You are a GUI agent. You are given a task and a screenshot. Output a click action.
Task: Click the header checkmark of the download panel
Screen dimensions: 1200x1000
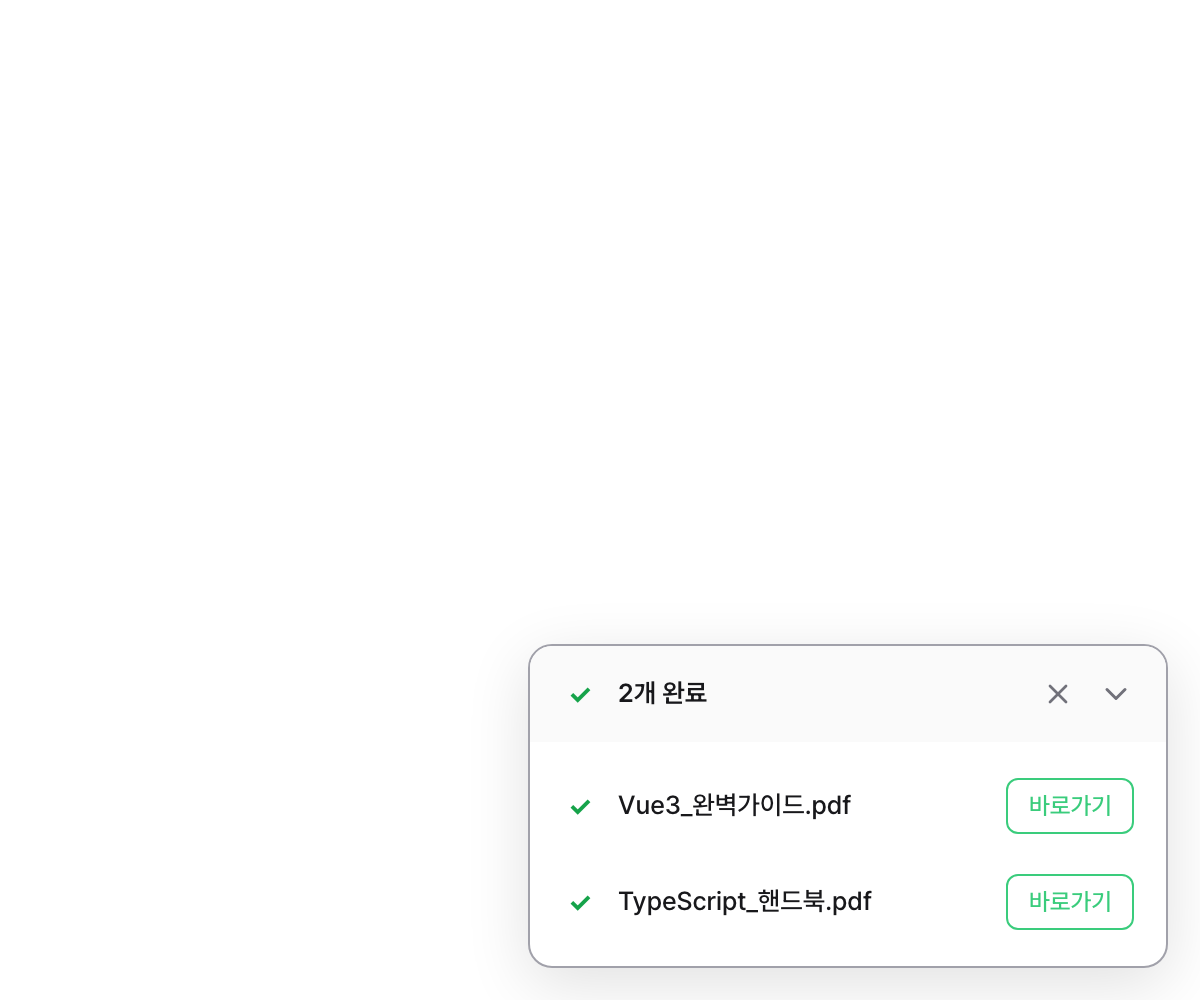[579, 694]
